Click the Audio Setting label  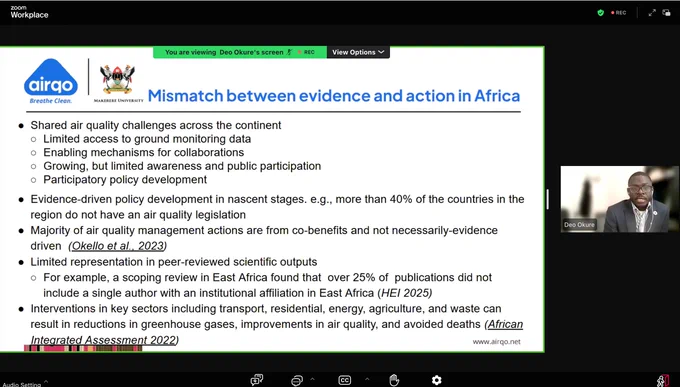coord(22,384)
